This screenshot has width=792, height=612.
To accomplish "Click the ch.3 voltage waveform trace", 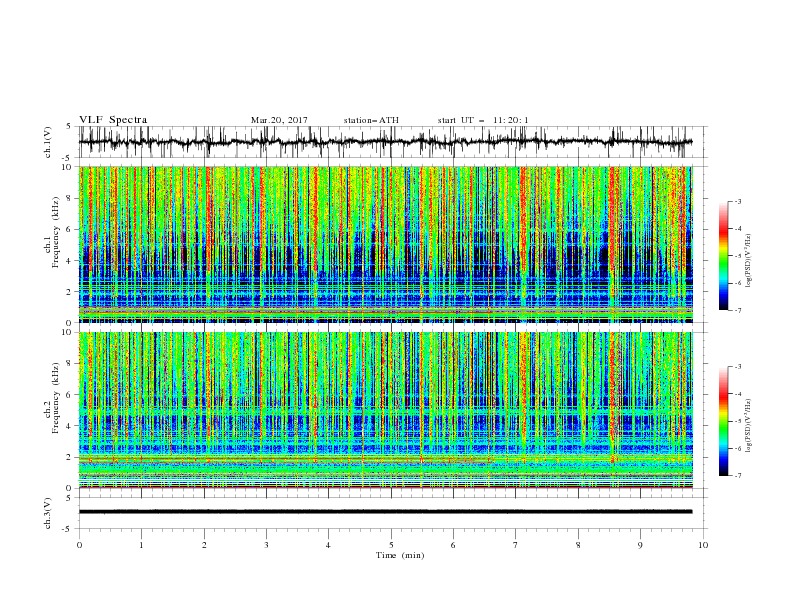I will point(385,512).
